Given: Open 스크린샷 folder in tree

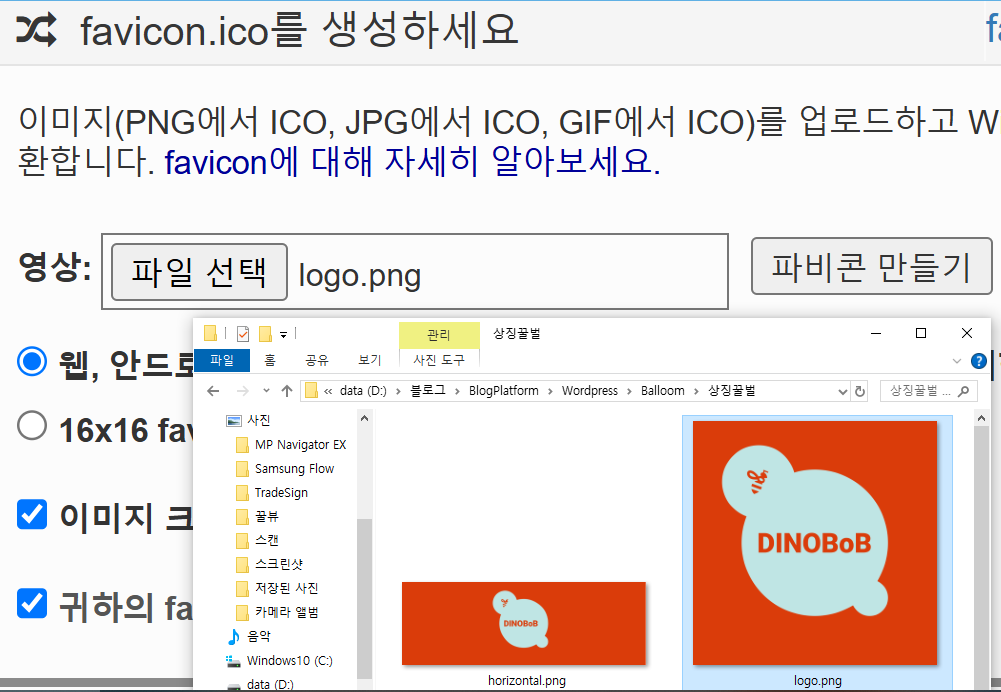Looking at the screenshot, I should click(278, 564).
